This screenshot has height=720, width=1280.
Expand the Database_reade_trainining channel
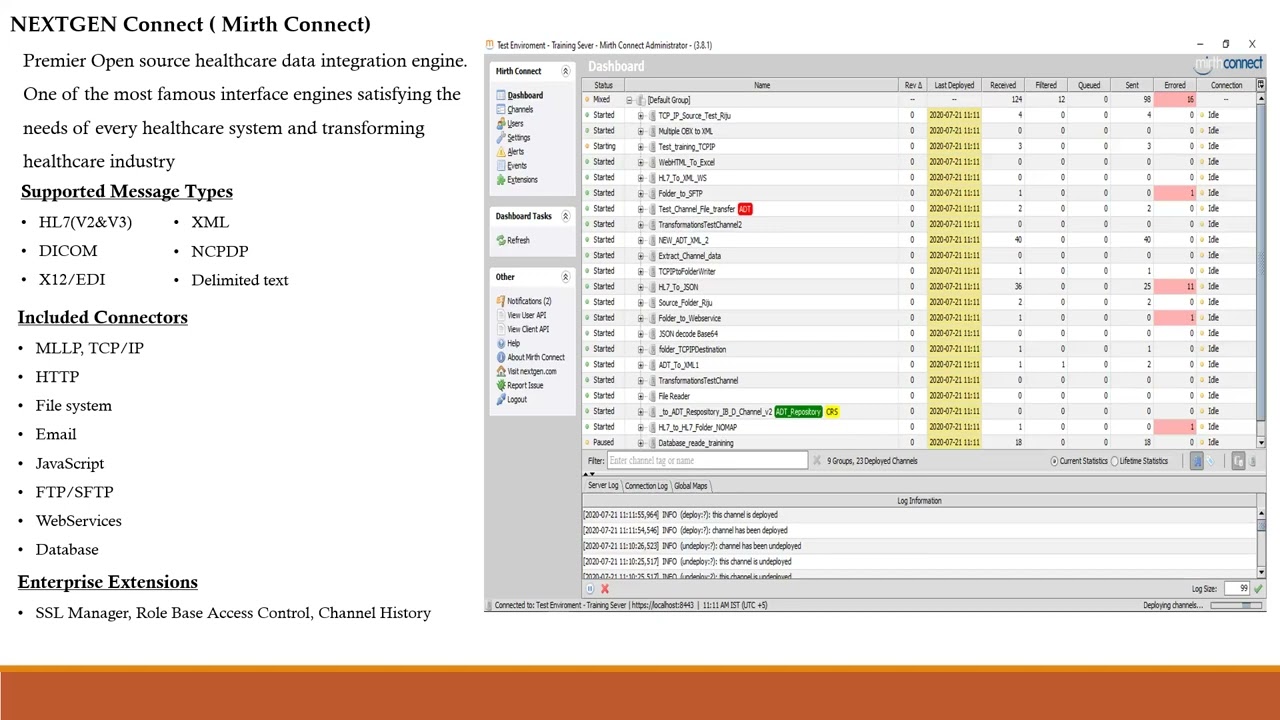point(640,443)
